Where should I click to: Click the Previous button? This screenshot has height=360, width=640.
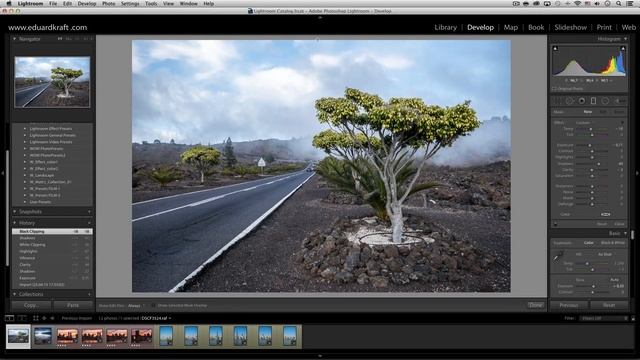click(569, 305)
